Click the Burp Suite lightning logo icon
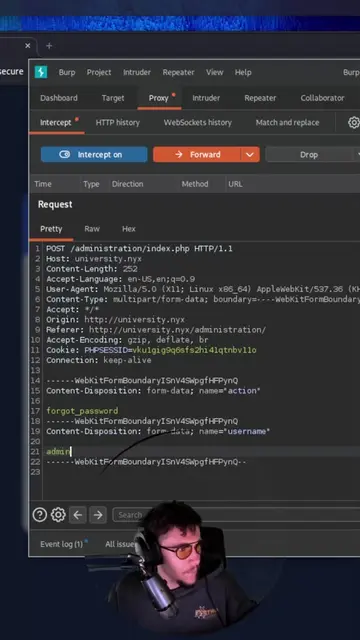This screenshot has height=640, width=360. point(41,72)
